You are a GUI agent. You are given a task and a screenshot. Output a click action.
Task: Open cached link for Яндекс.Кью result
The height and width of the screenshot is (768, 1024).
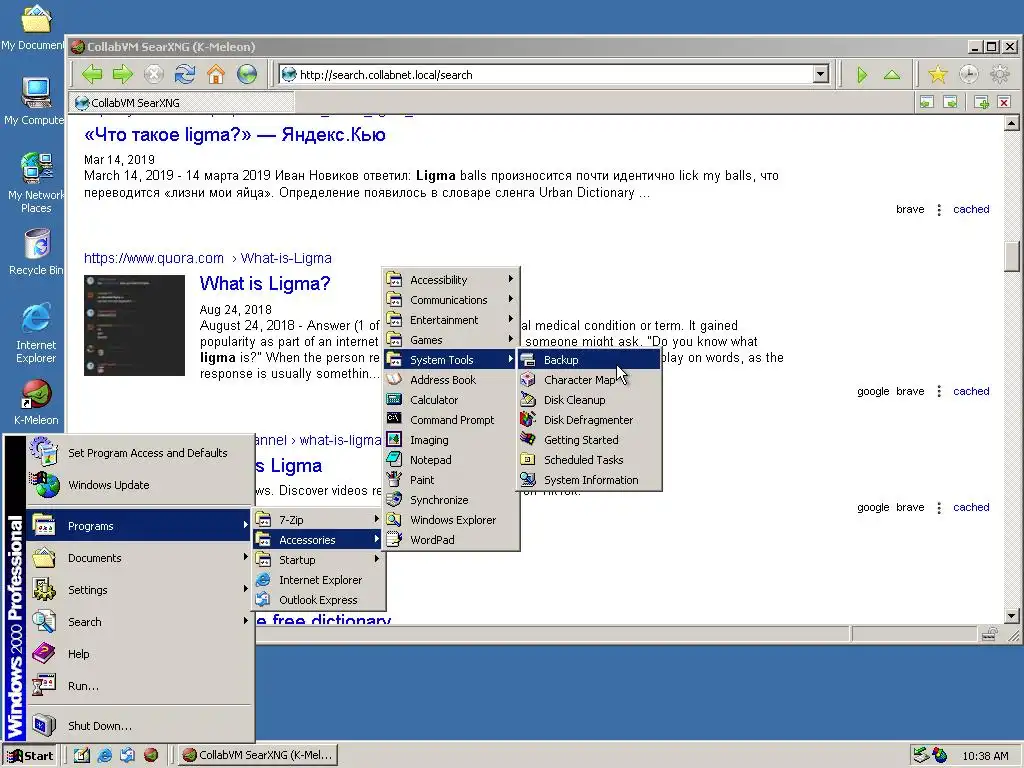tap(971, 209)
